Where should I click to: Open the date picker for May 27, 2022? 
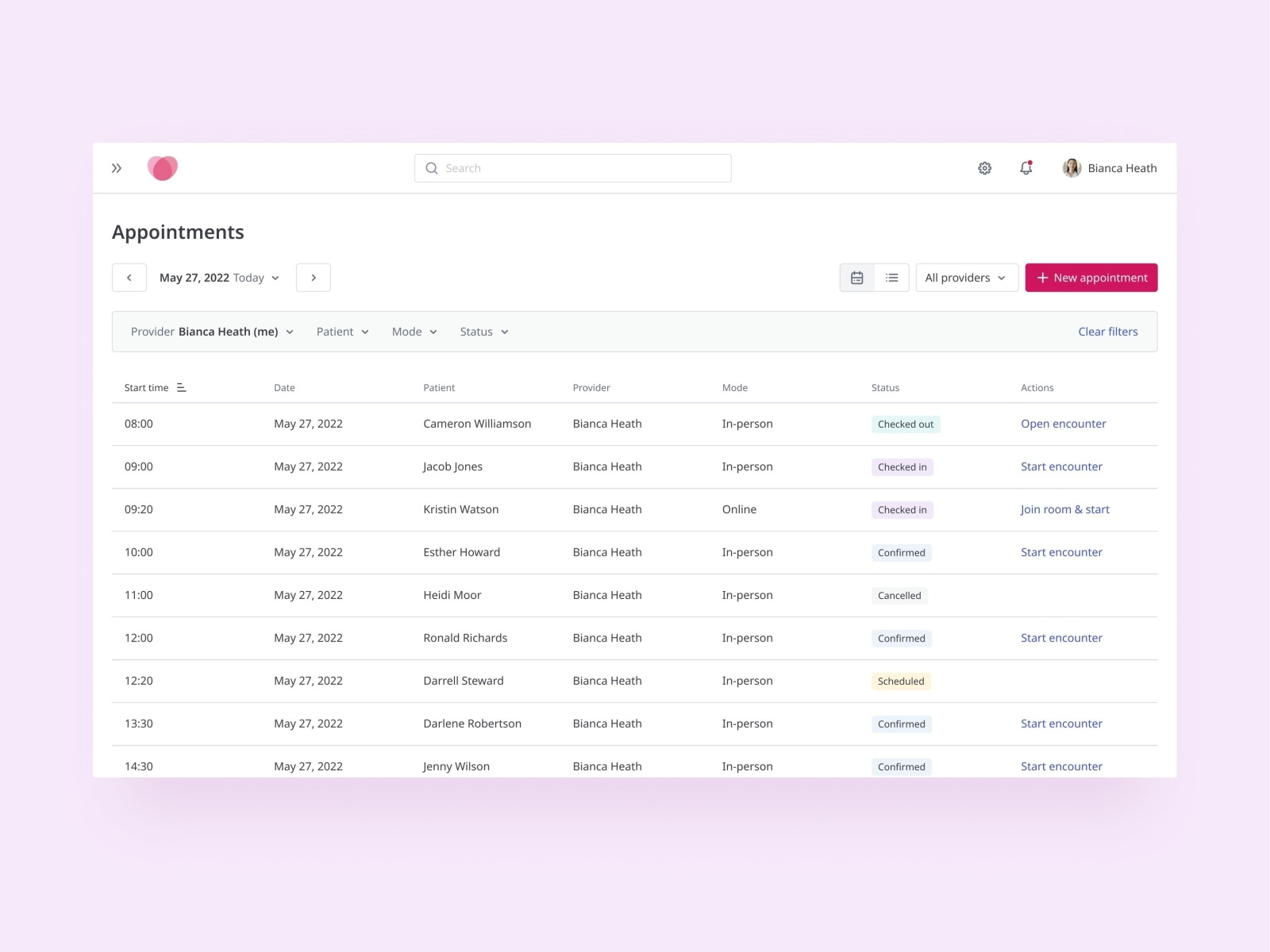coord(218,278)
